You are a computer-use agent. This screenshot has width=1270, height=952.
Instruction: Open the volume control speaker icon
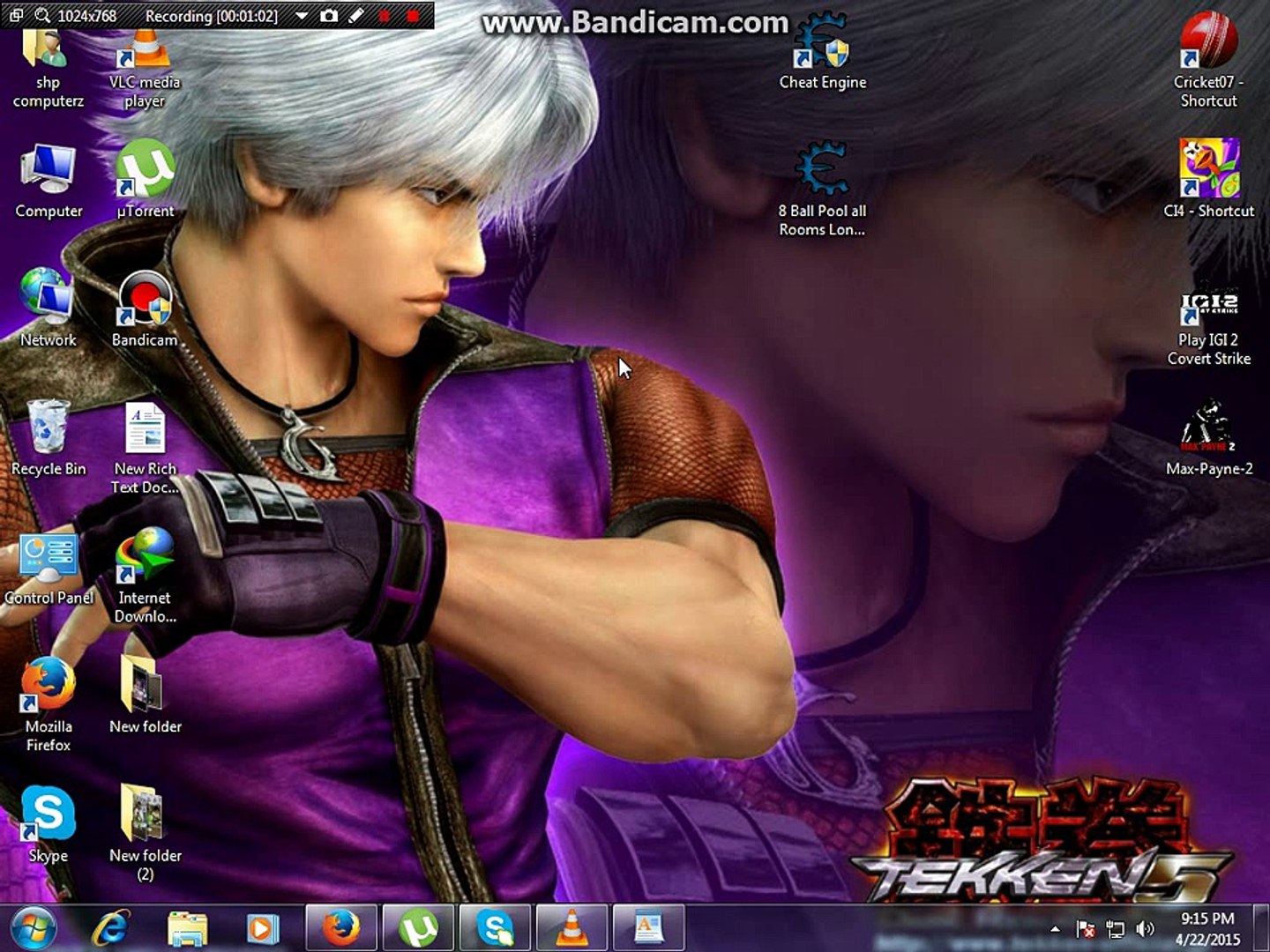(1145, 929)
